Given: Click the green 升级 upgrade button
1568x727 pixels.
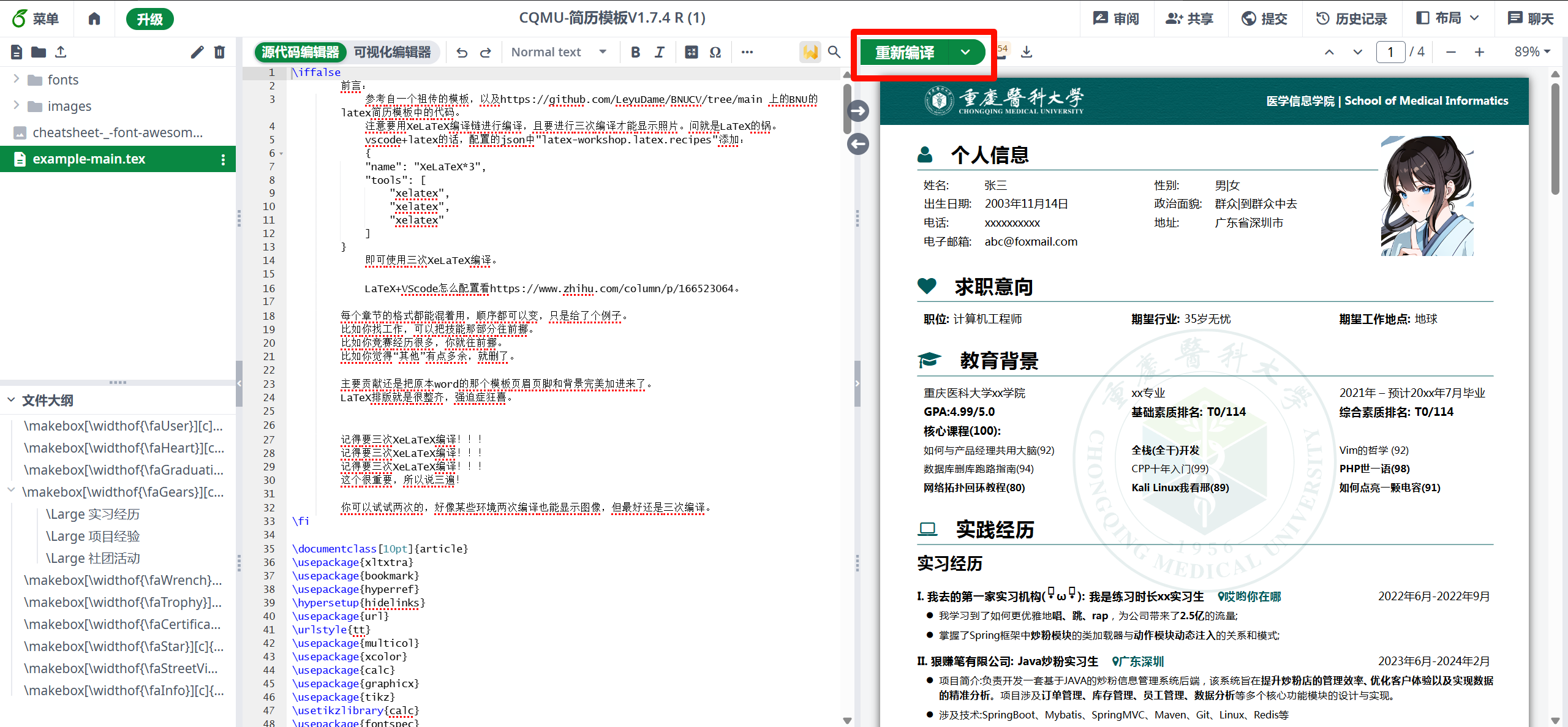Looking at the screenshot, I should coord(149,19).
